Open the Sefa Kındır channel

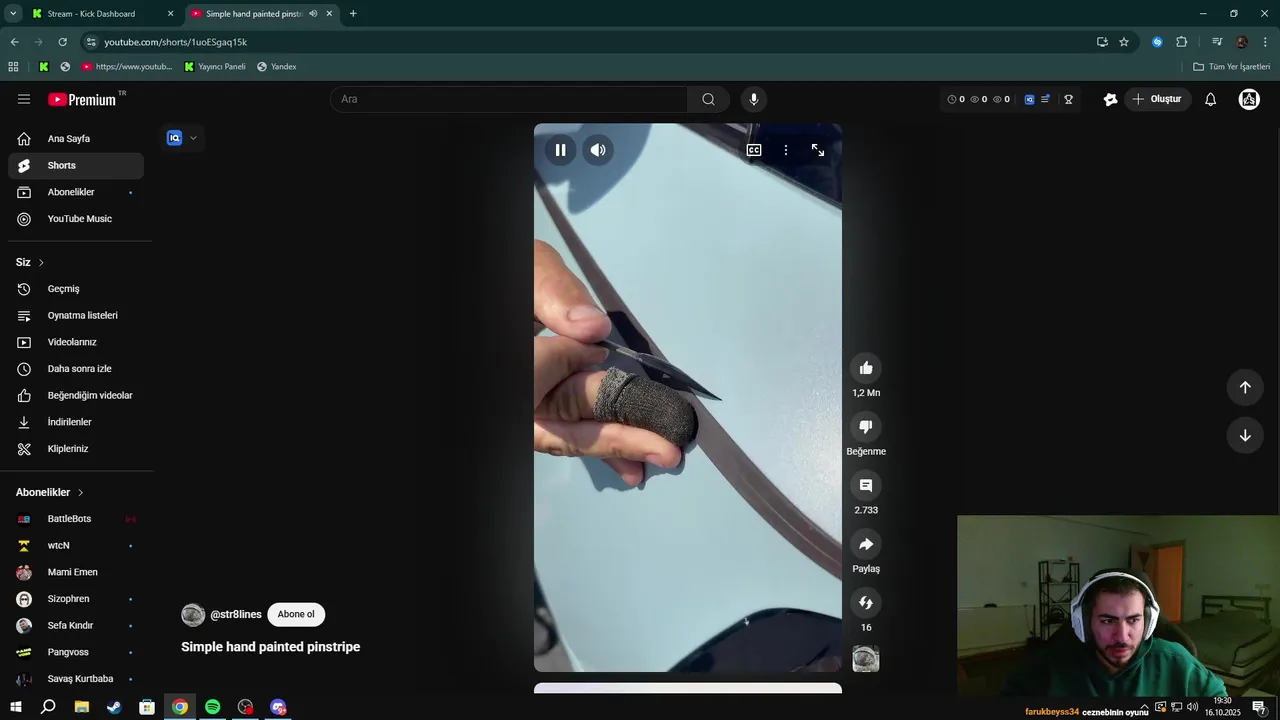(x=76, y=625)
